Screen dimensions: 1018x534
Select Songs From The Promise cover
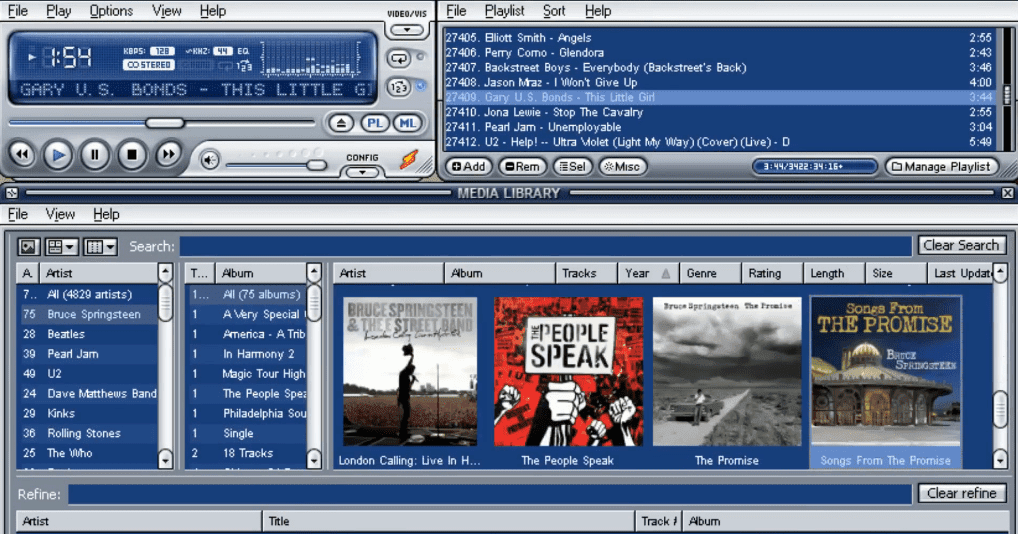(886, 372)
